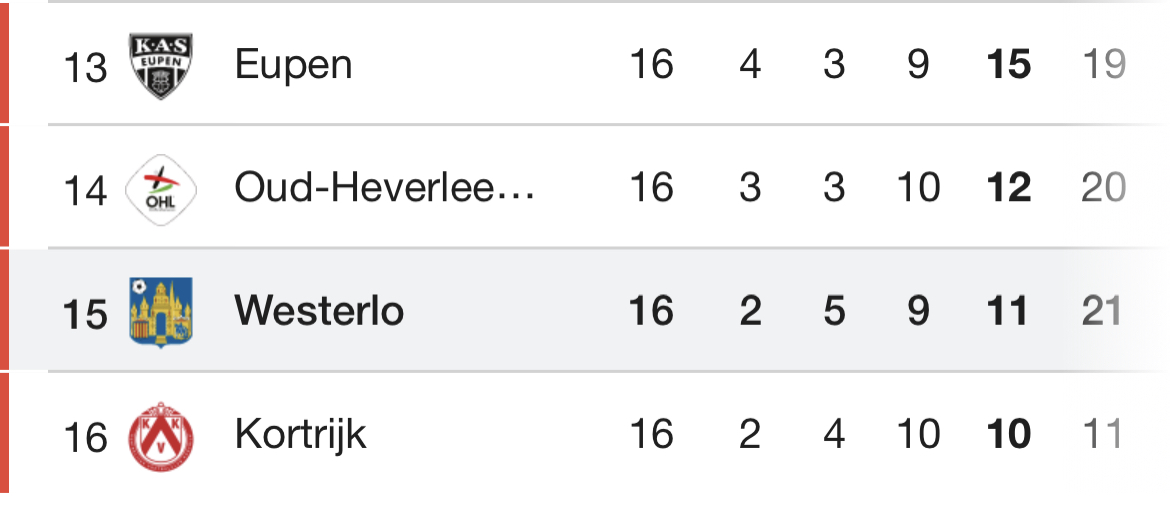Click Oud-Heverlee's grey value 20
1170x526 pixels.
(x=1104, y=188)
